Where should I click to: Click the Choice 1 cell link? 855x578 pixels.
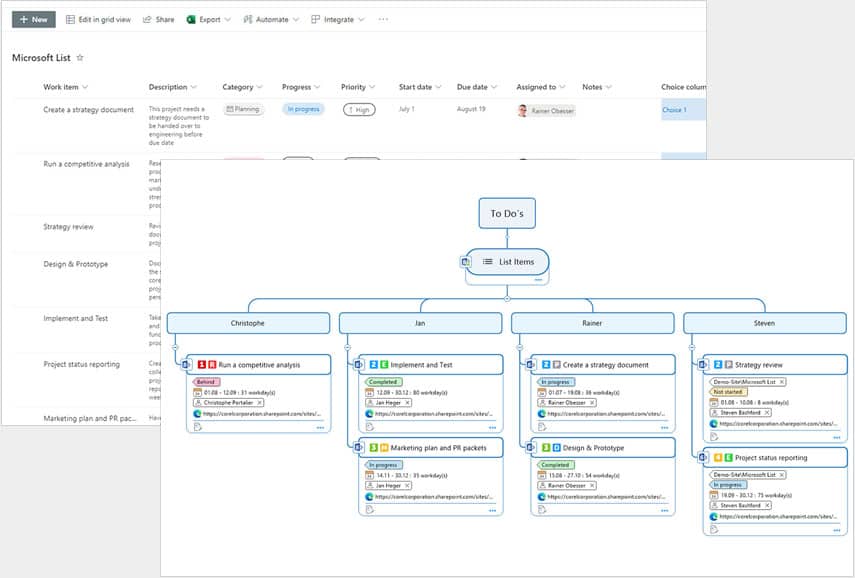pyautogui.click(x=674, y=110)
